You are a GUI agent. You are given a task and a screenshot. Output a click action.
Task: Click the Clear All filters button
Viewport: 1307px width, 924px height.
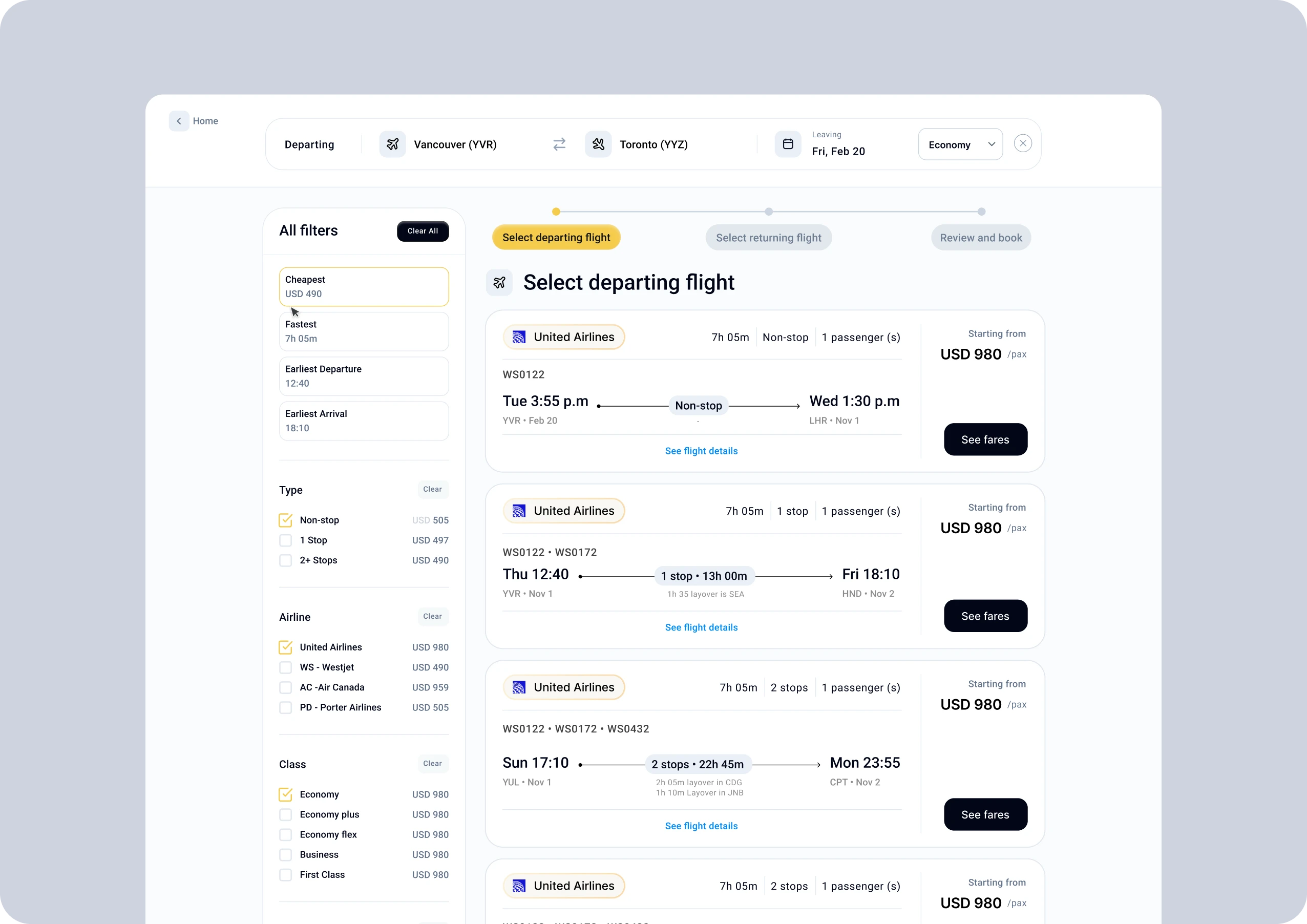[x=423, y=231]
